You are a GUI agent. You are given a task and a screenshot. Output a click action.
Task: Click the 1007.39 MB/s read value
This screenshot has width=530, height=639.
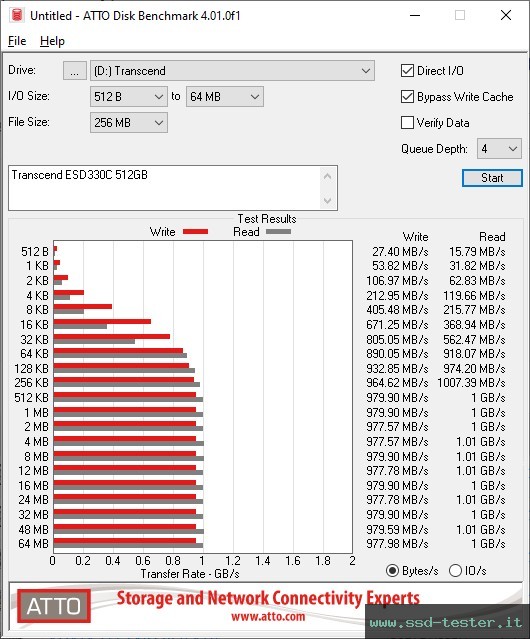click(471, 383)
